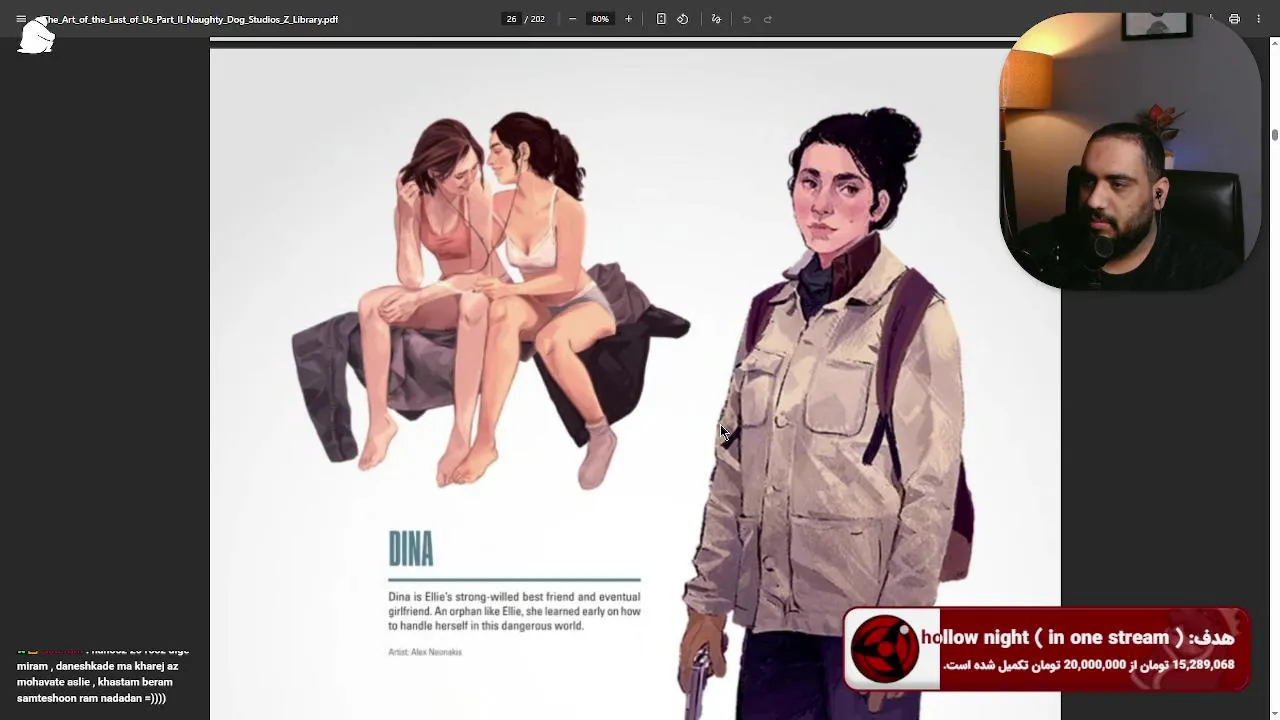Click the 80% zoom level field
This screenshot has width=1280, height=720.
tap(600, 19)
